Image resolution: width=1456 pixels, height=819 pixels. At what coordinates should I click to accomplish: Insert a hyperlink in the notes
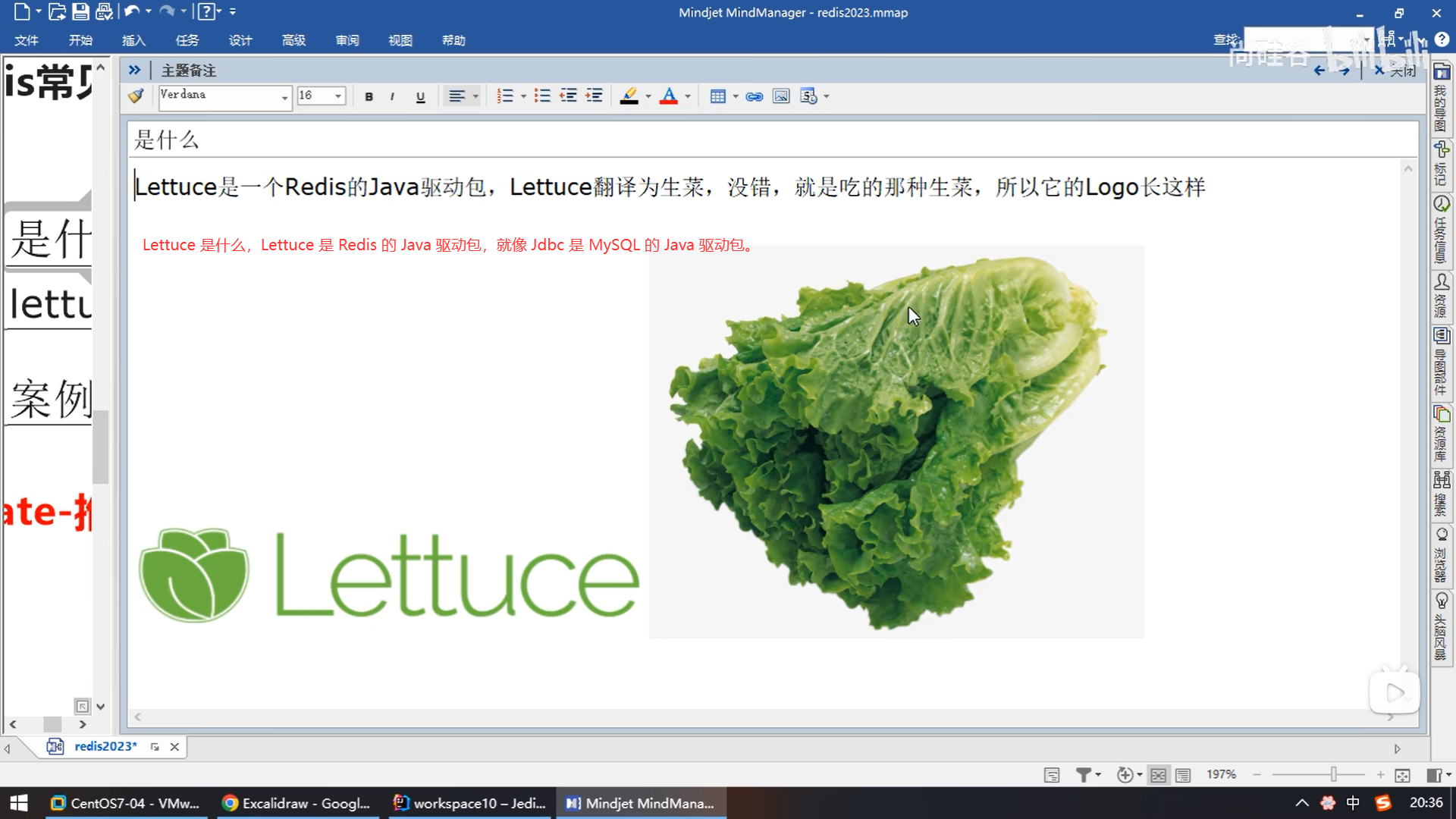[754, 96]
